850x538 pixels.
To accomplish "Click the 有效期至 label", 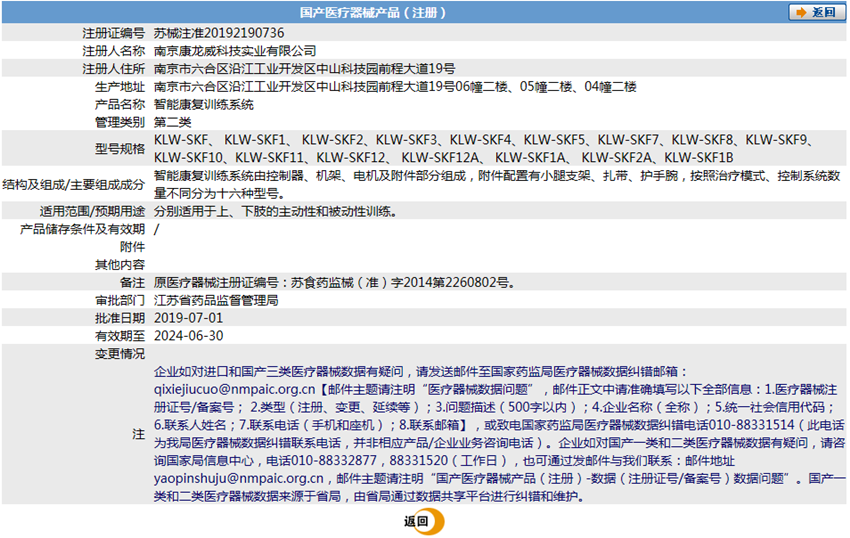I will click(120, 336).
